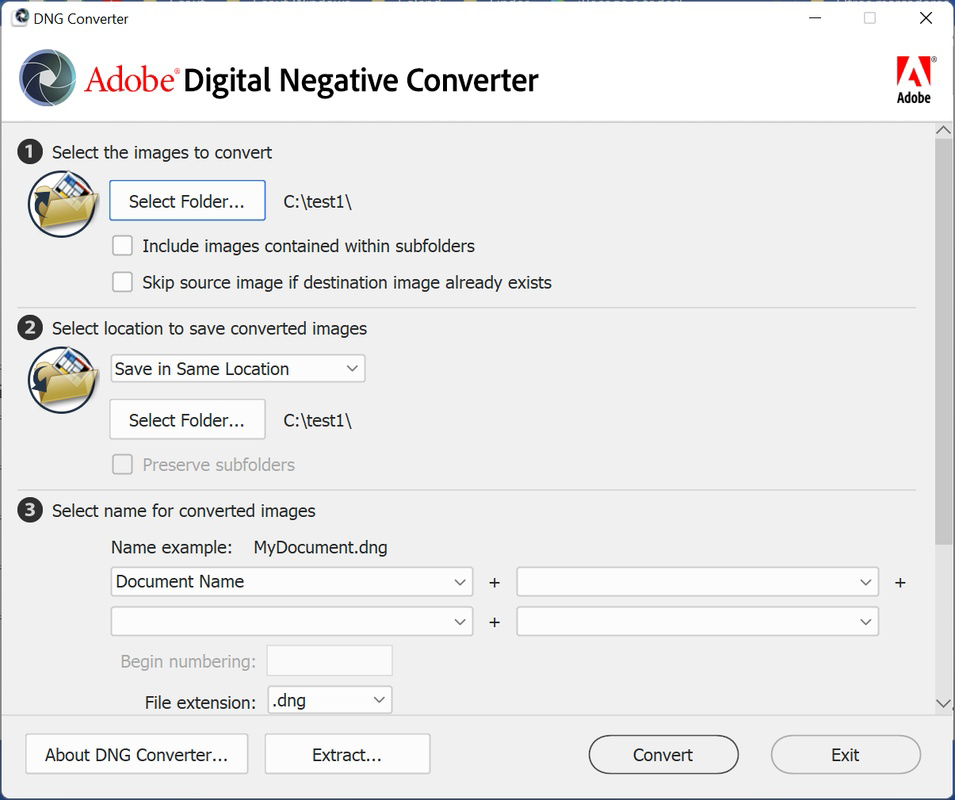
Task: Click the vertical scrollbar thumb
Action: (943, 341)
